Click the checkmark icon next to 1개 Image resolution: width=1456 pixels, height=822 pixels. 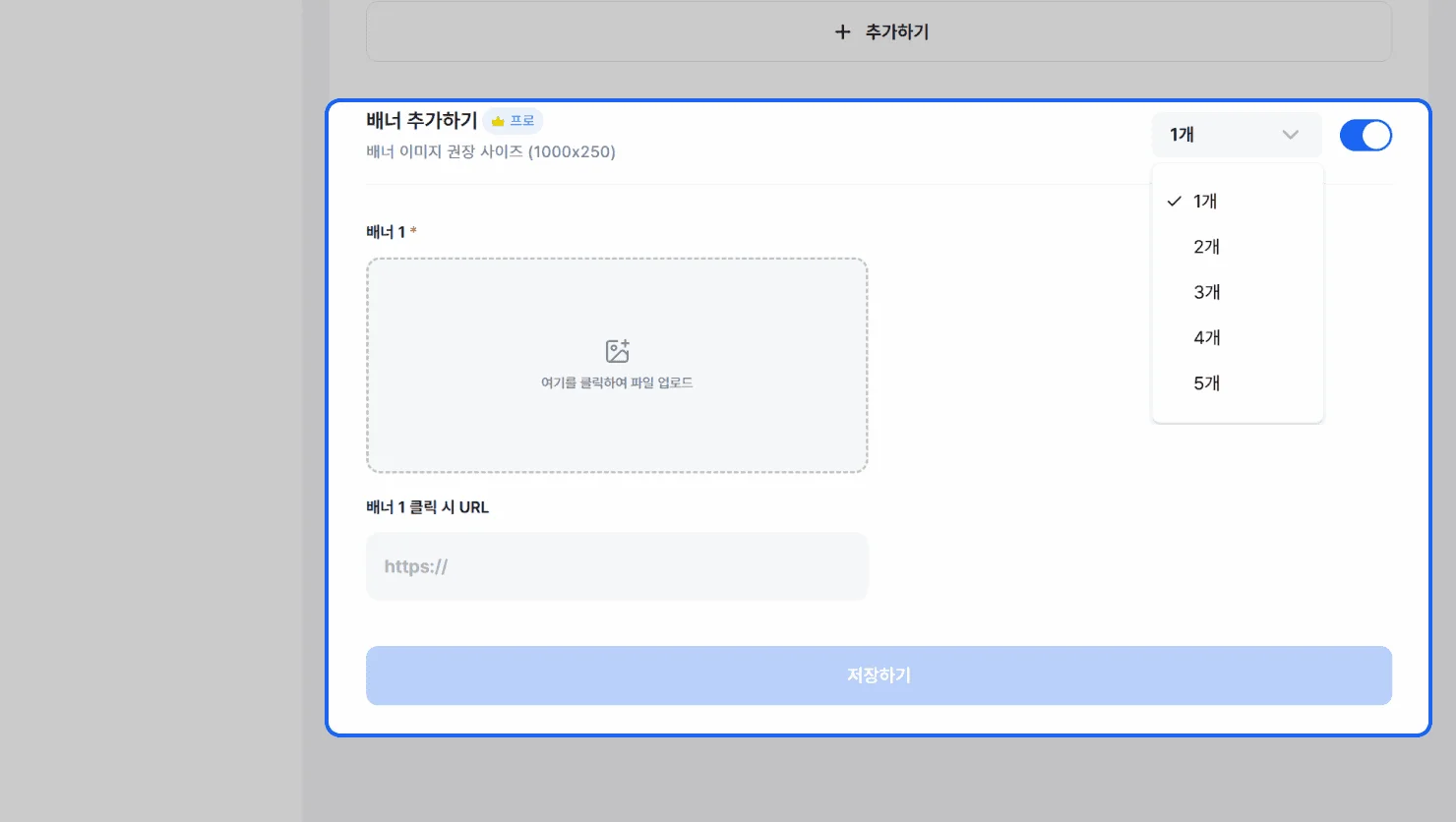click(1174, 202)
